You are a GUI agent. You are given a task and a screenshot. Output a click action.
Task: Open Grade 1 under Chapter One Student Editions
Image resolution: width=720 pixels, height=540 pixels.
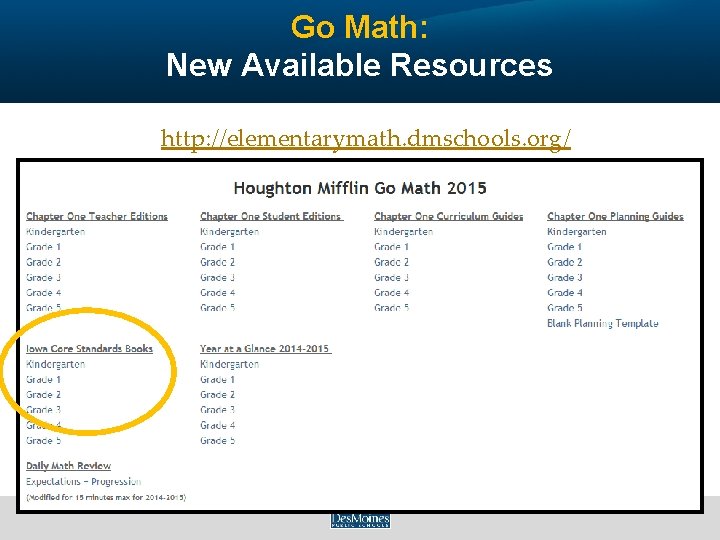click(218, 247)
